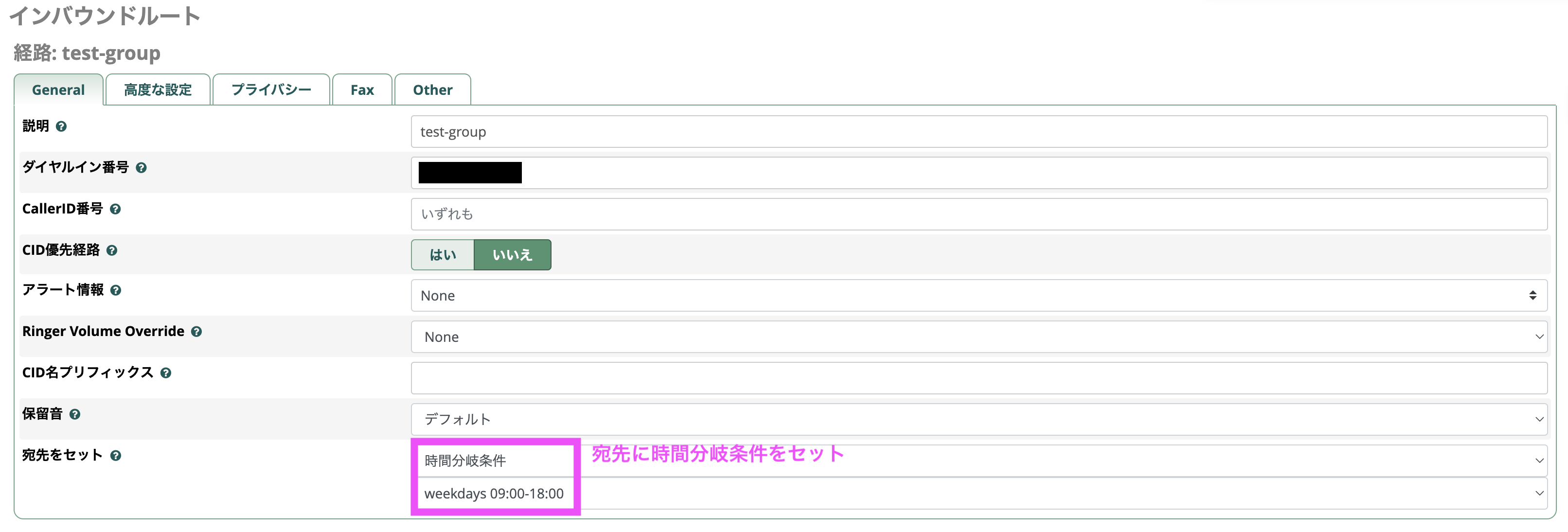This screenshot has height=532, width=1568.
Task: Open help icon for CID名プリフィックス
Action: [165, 373]
